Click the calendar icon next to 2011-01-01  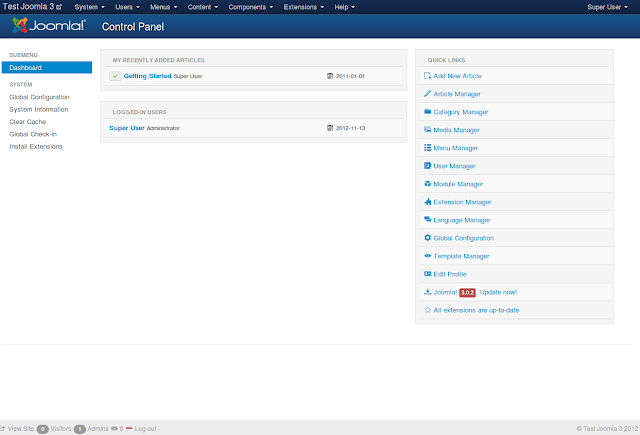click(x=330, y=76)
